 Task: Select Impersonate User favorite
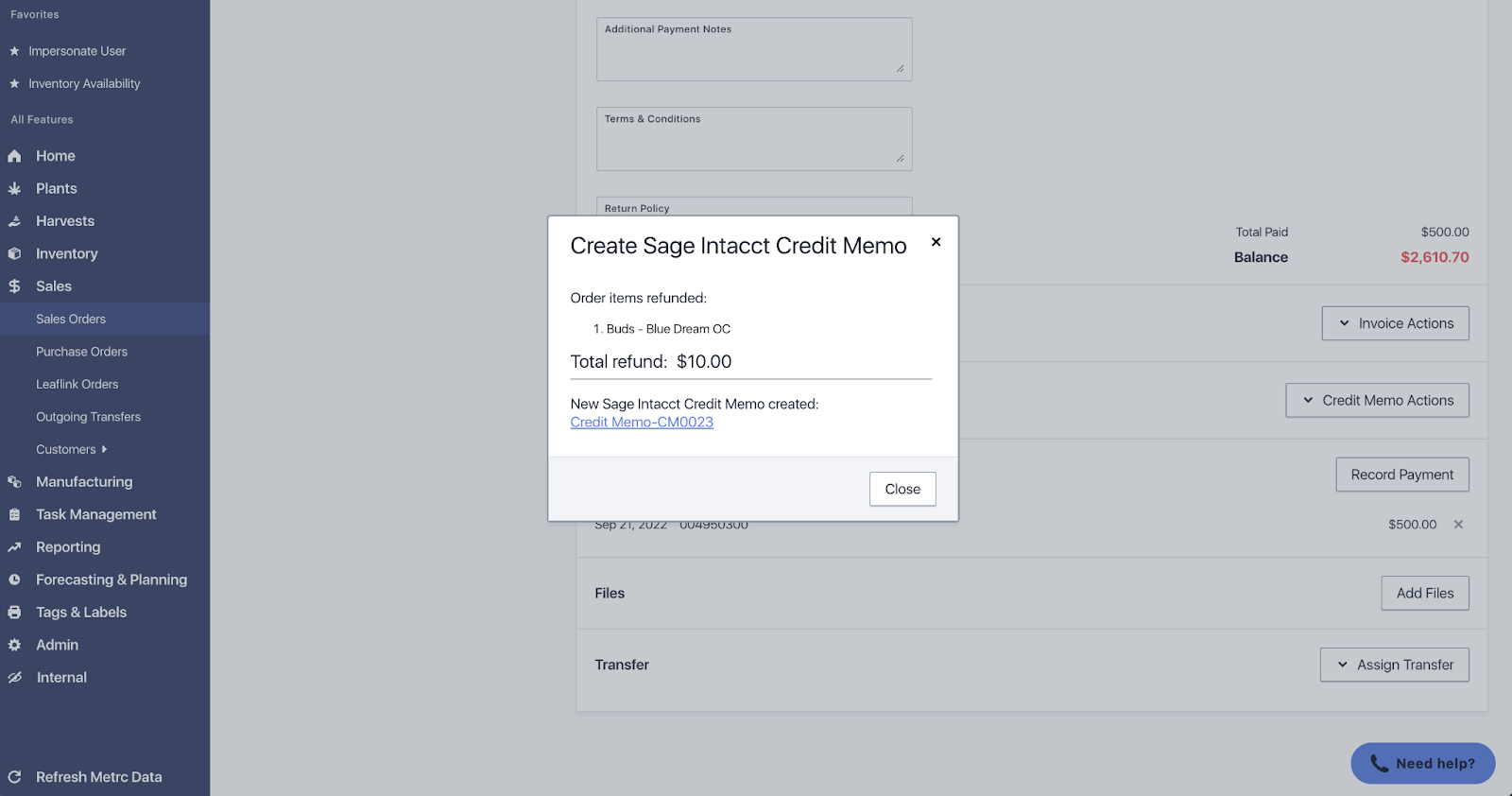(77, 51)
